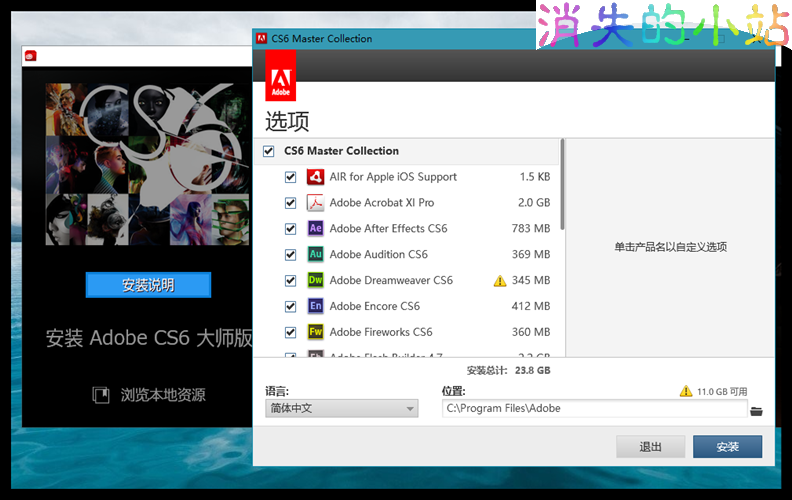Select the Adobe After Effects CS6 name
Viewport: 792px width, 500px height.
(388, 228)
